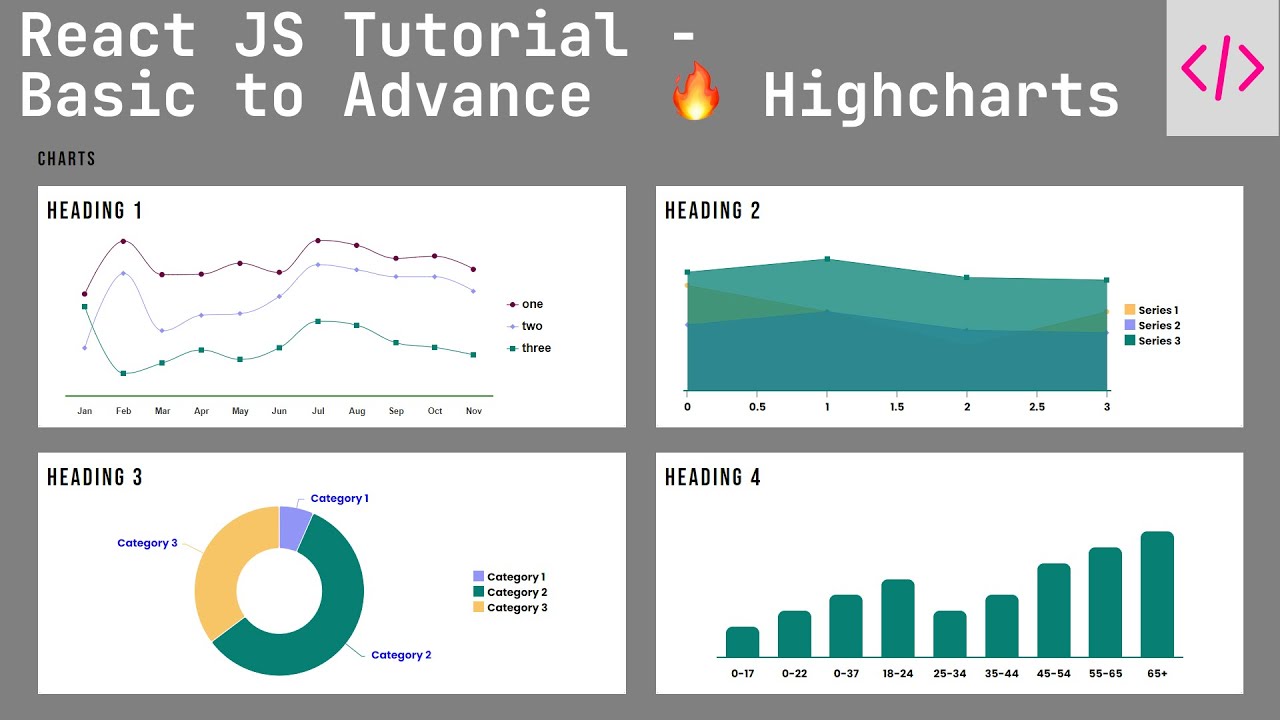Viewport: 1280px width, 720px height.
Task: Click the pink code brackets logo icon
Action: (x=1222, y=68)
